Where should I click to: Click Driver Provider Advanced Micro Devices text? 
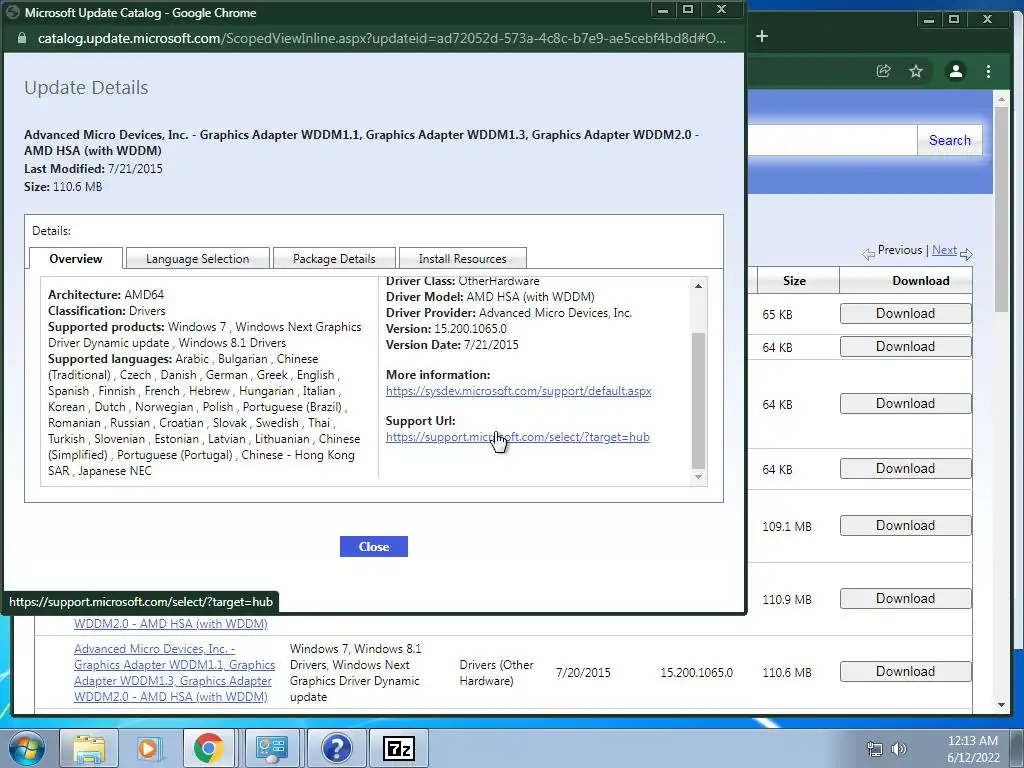(509, 313)
